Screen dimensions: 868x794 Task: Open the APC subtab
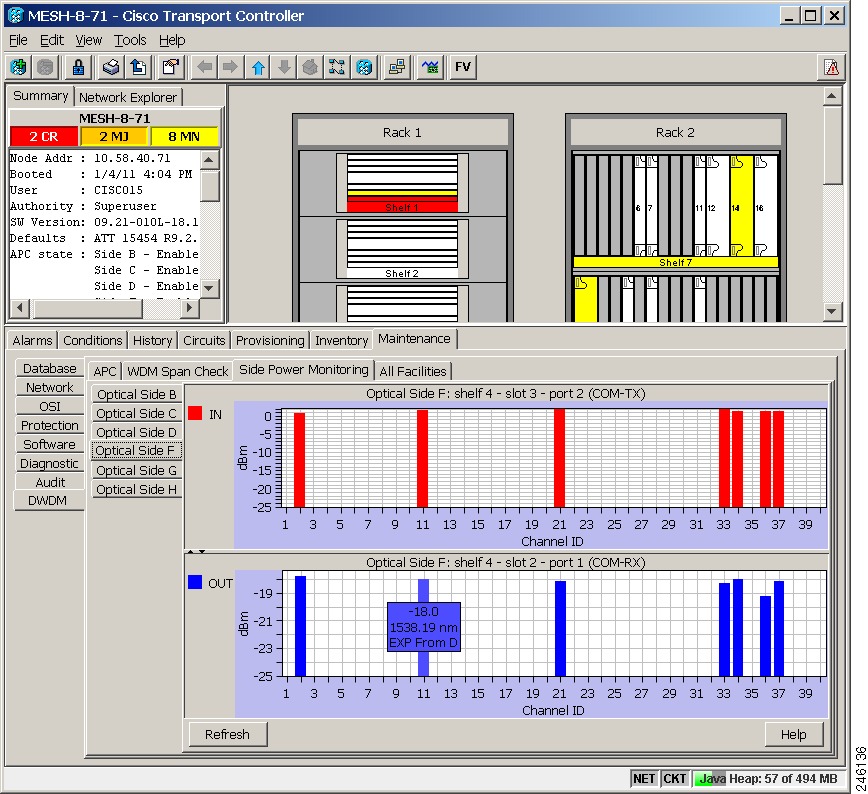click(105, 372)
